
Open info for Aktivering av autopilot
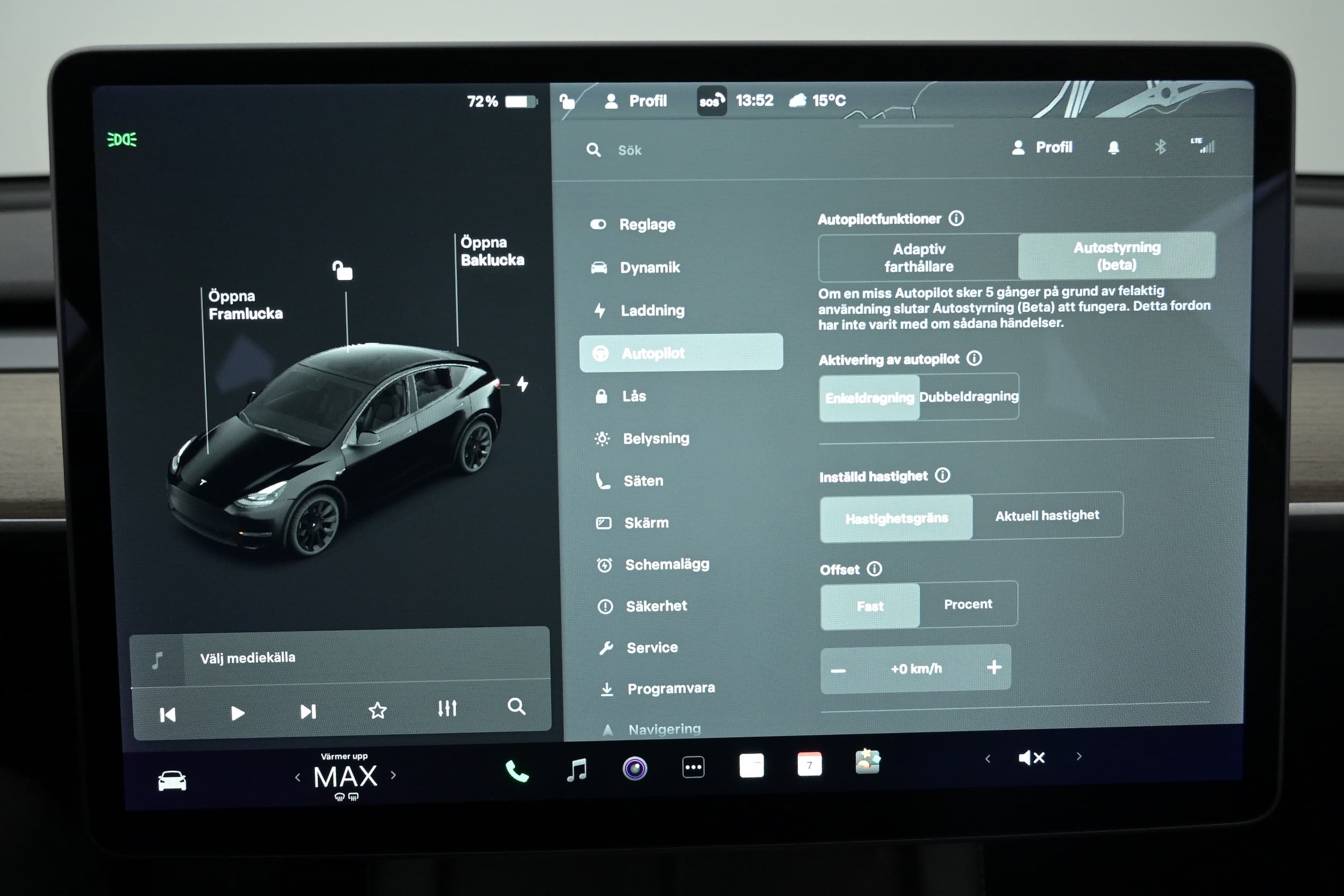[x=974, y=359]
